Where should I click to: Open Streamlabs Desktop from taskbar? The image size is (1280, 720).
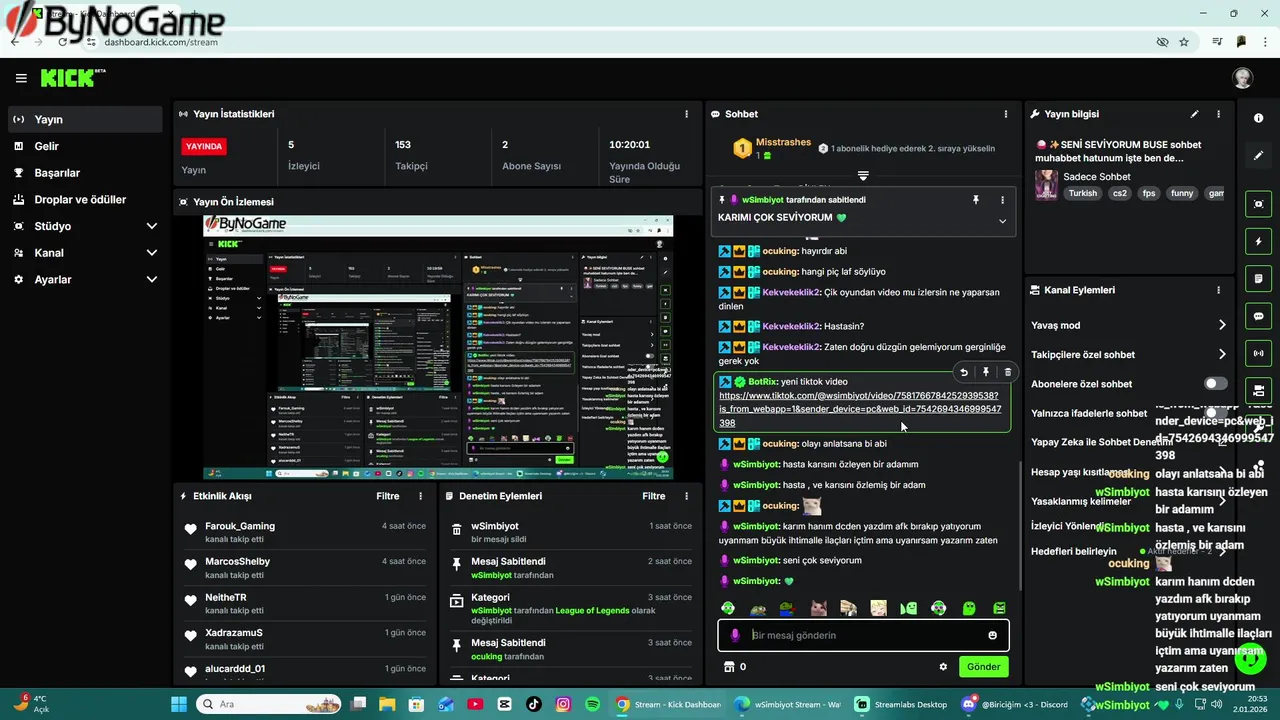(x=900, y=704)
